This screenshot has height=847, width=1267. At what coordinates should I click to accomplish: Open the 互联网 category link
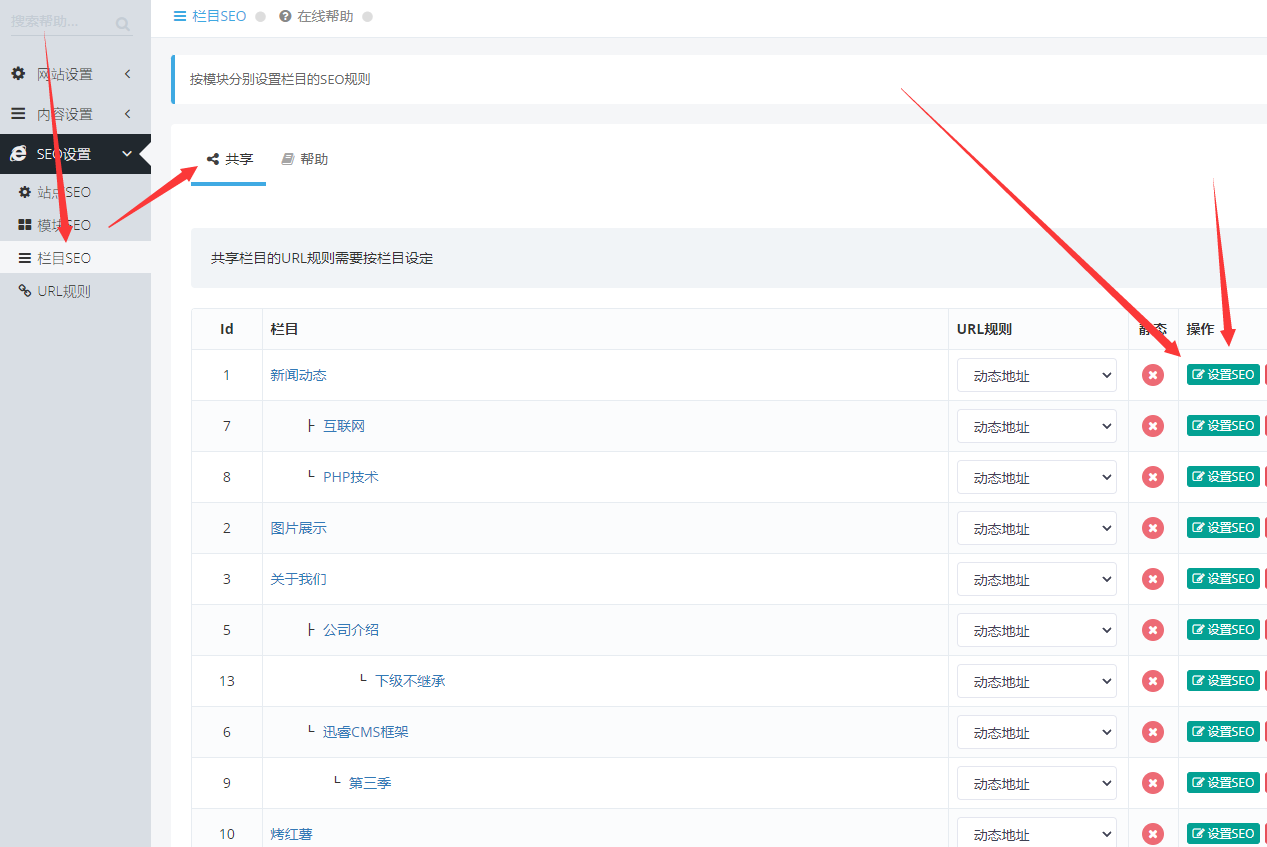[x=344, y=426]
